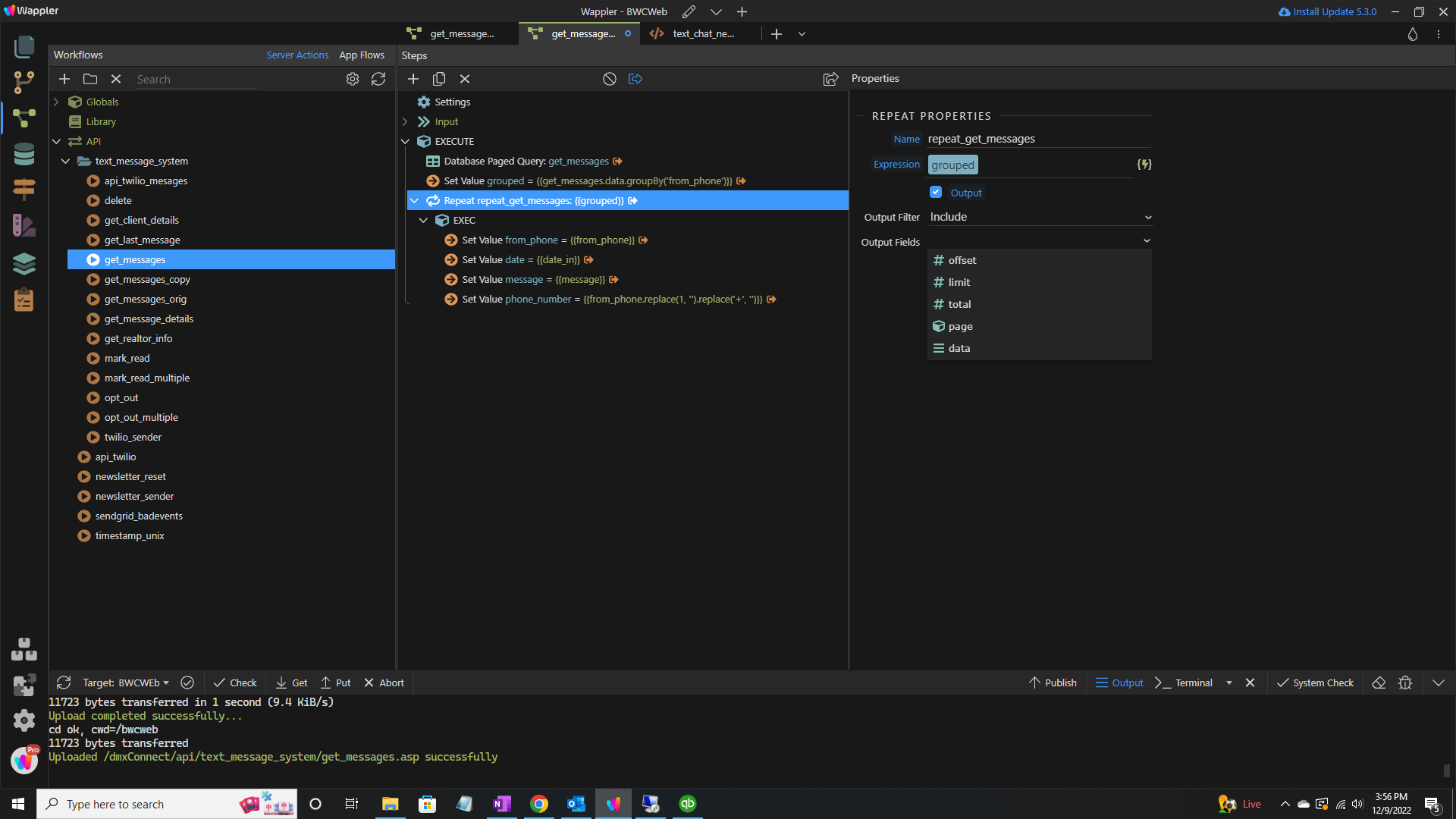This screenshot has height=819, width=1456.
Task: Uncheck the Output checkbox
Action: pyautogui.click(x=936, y=193)
